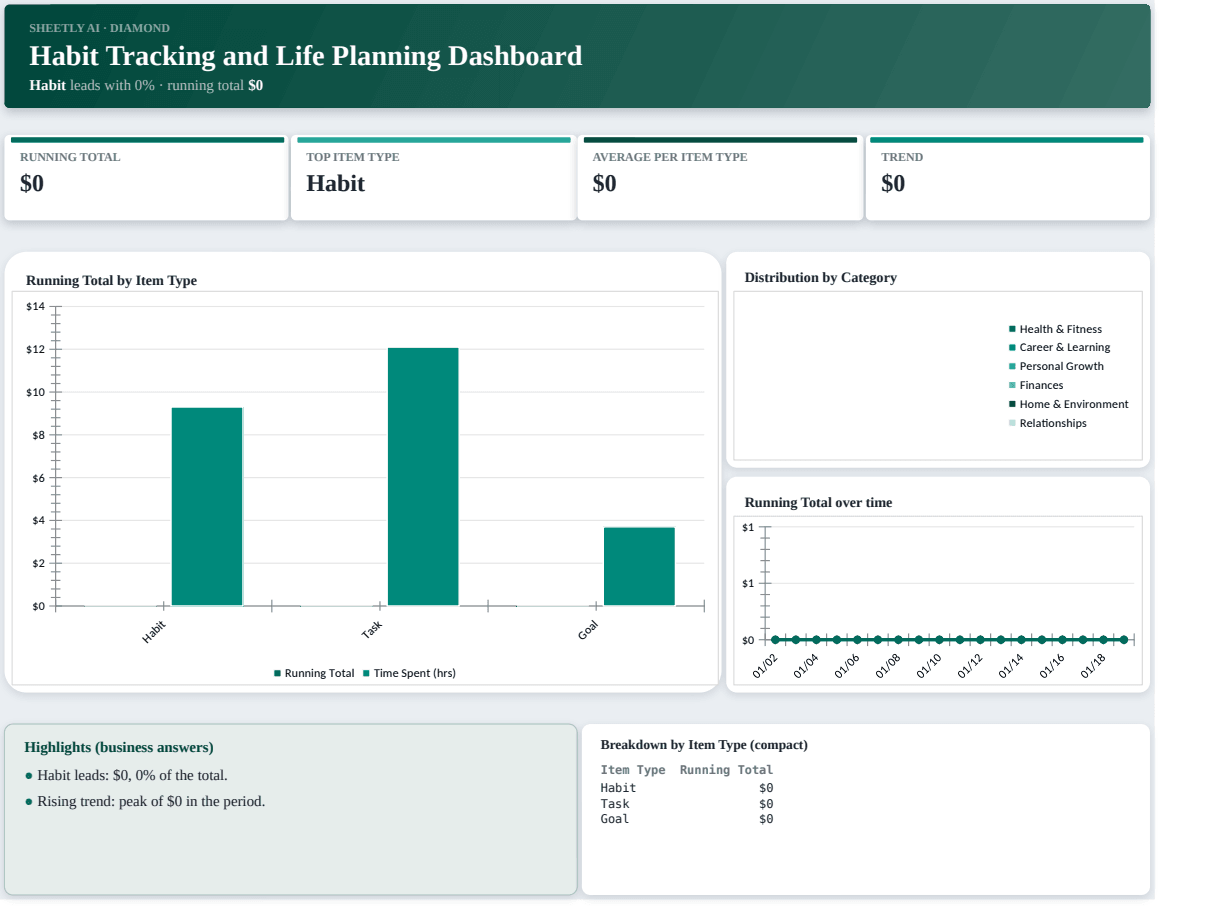Click the Running Total column header
The image size is (1227, 922).
pos(727,770)
